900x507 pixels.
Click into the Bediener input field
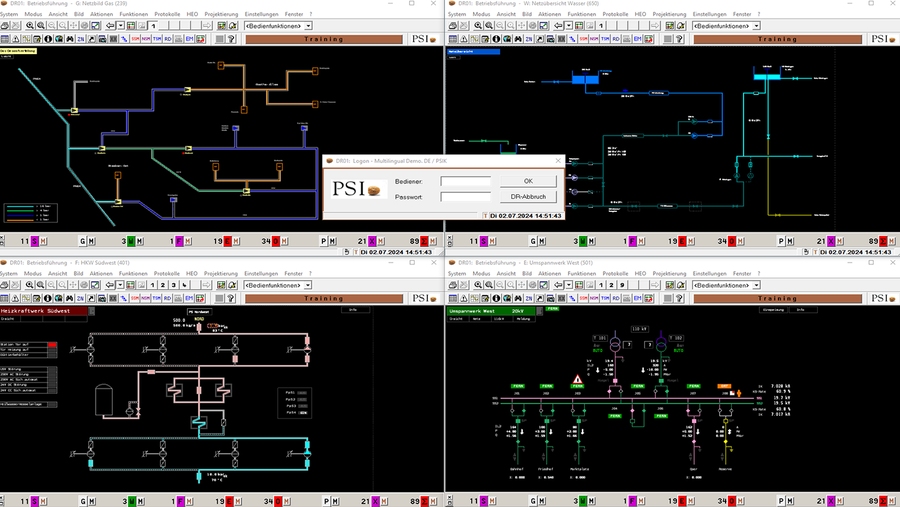[x=465, y=181]
